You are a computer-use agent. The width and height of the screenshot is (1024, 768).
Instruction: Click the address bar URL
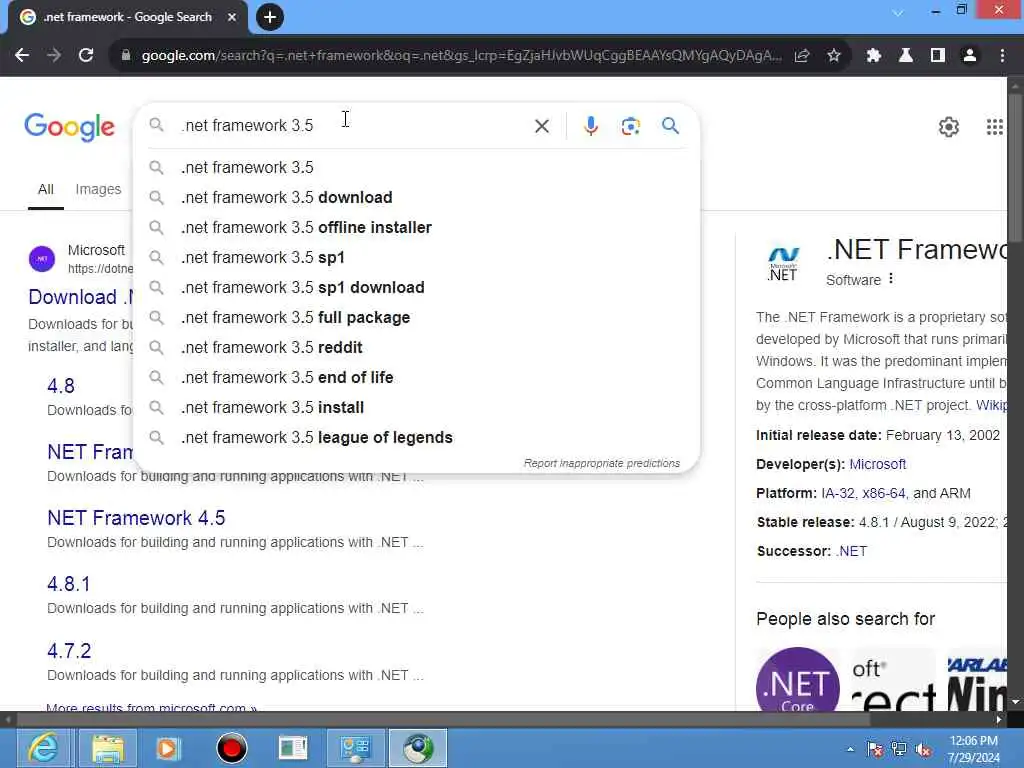tap(461, 56)
